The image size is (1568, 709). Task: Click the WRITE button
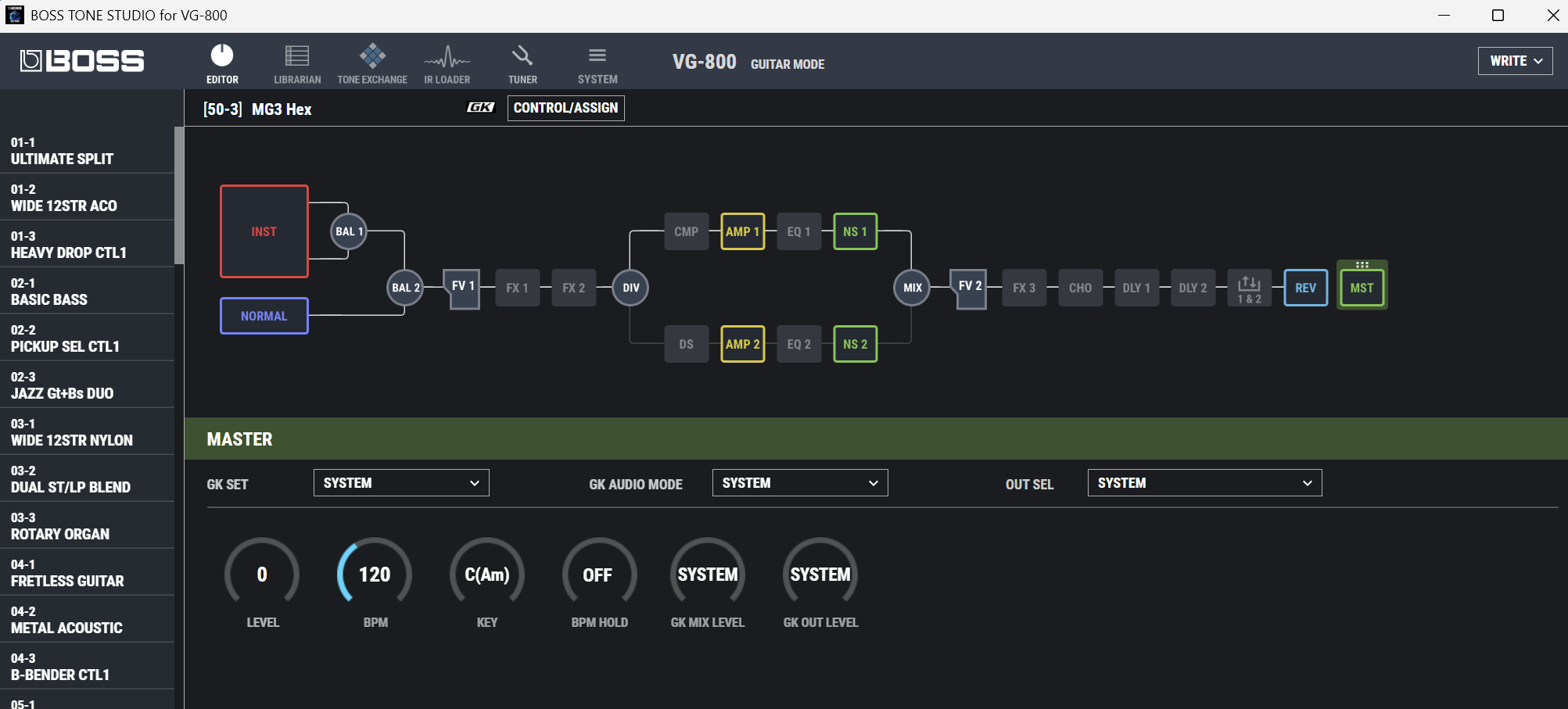pyautogui.click(x=1515, y=61)
